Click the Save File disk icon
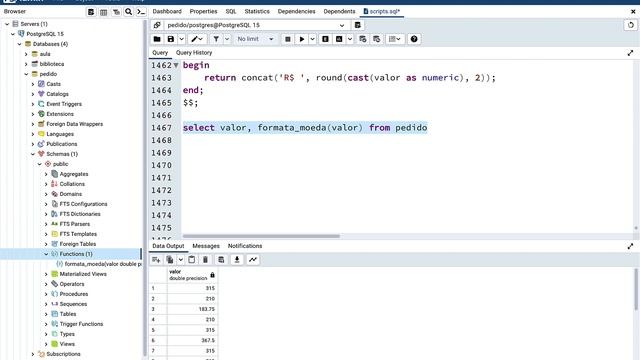This screenshot has height=360, width=640. 171,39
